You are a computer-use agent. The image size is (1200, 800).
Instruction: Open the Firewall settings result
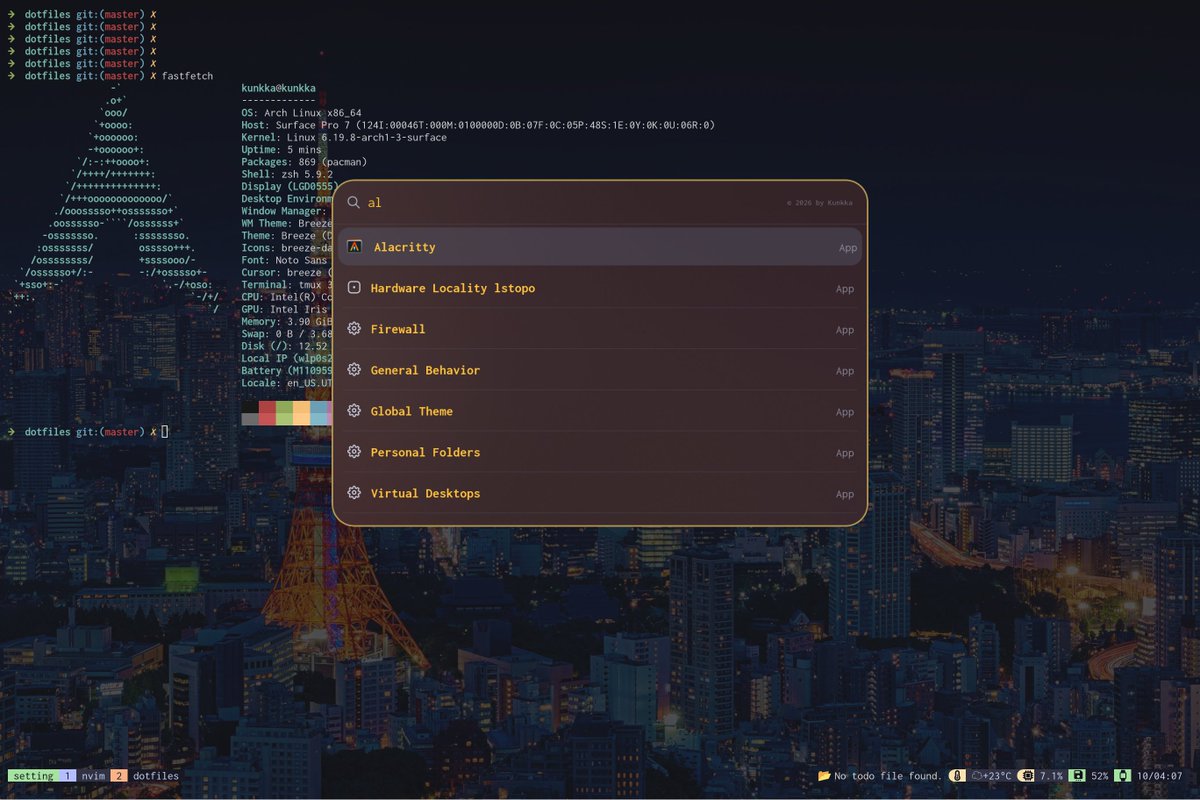coord(600,329)
